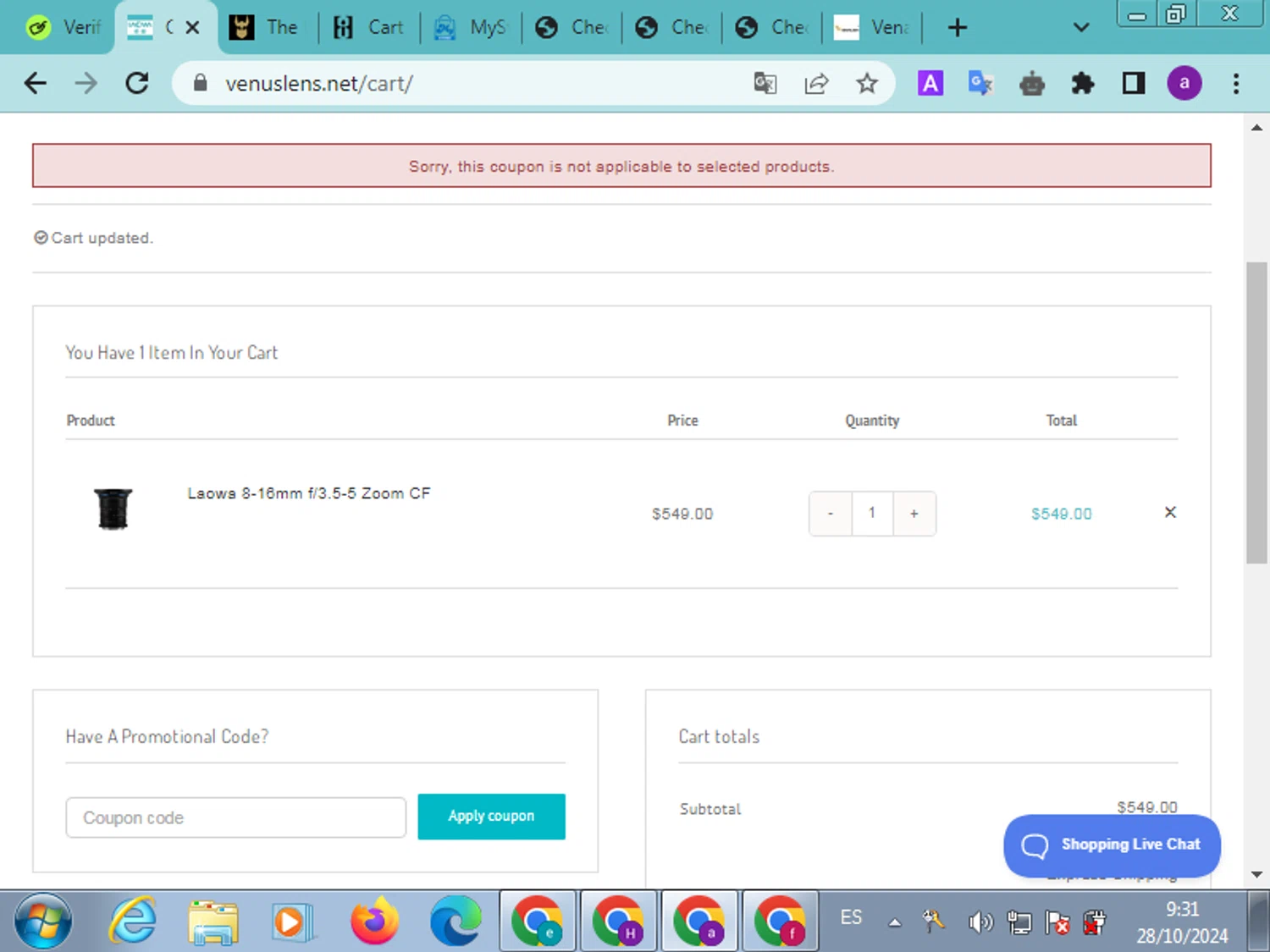
Task: Click the share page icon
Action: tap(816, 83)
